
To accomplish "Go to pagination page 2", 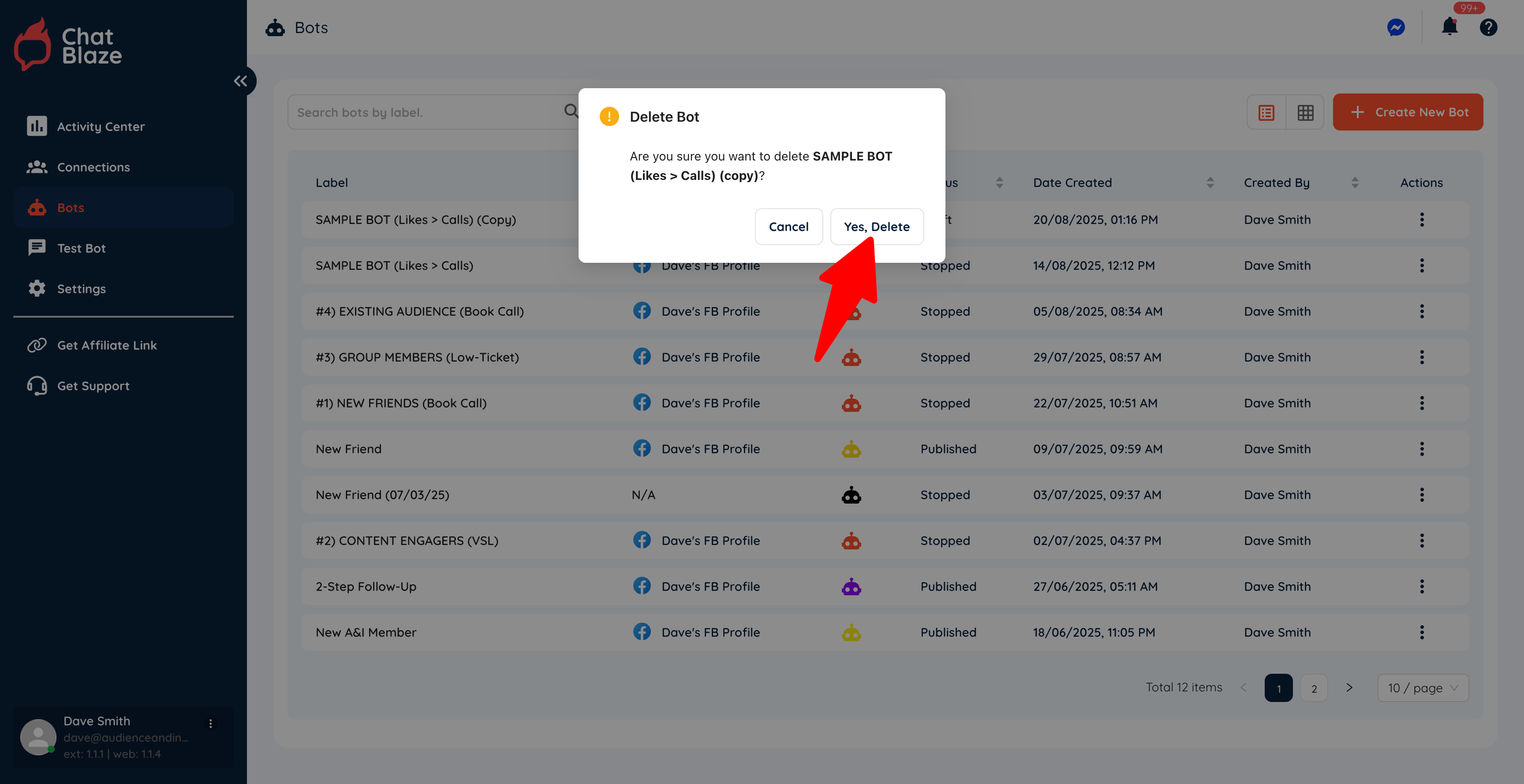I will coord(1313,688).
